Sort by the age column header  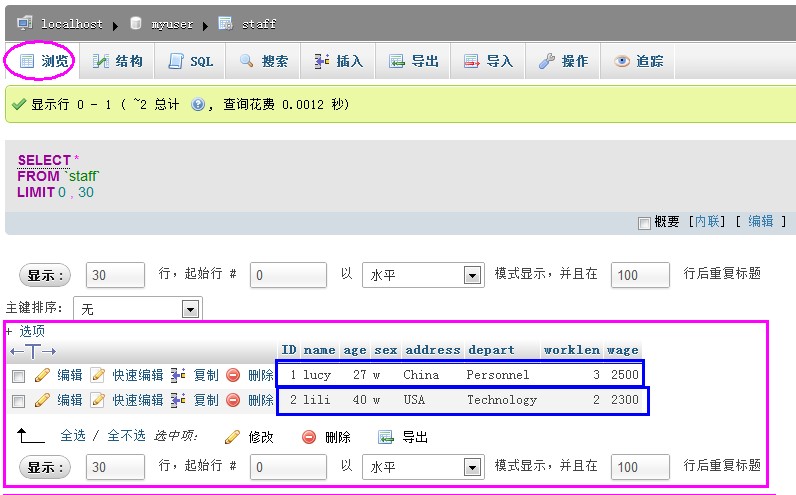[355, 350]
